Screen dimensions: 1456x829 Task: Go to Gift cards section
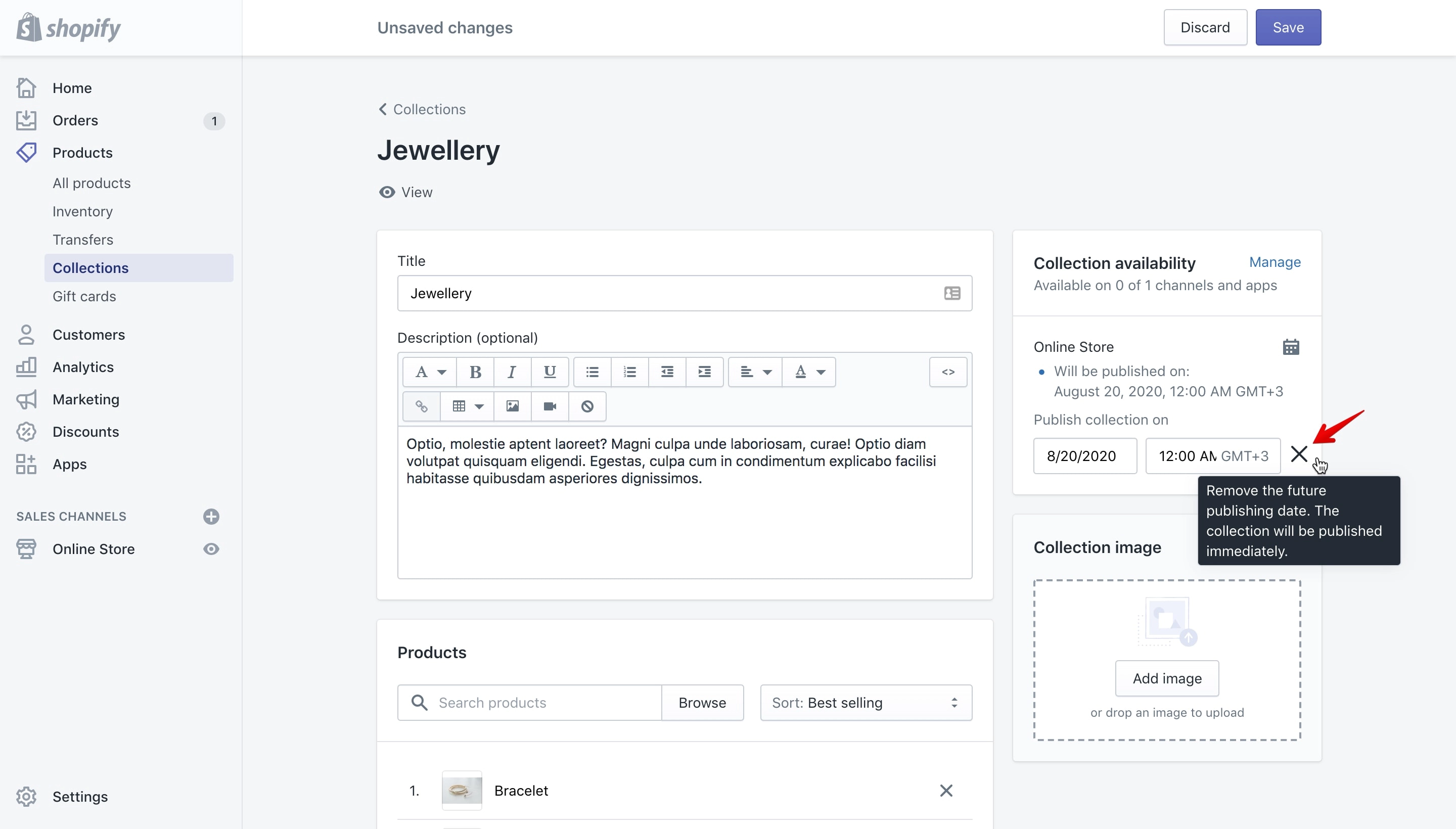pyautogui.click(x=84, y=296)
